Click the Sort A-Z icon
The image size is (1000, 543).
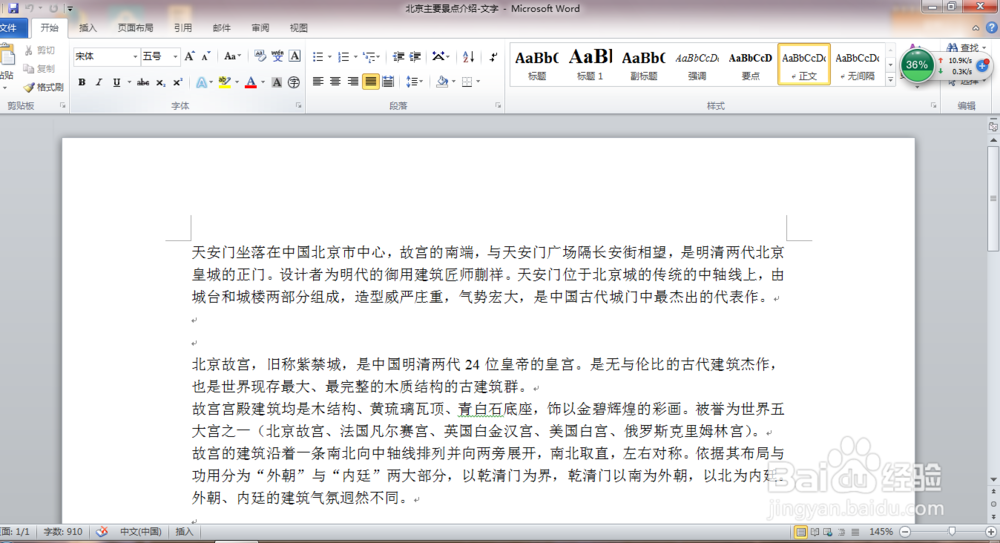click(x=468, y=57)
